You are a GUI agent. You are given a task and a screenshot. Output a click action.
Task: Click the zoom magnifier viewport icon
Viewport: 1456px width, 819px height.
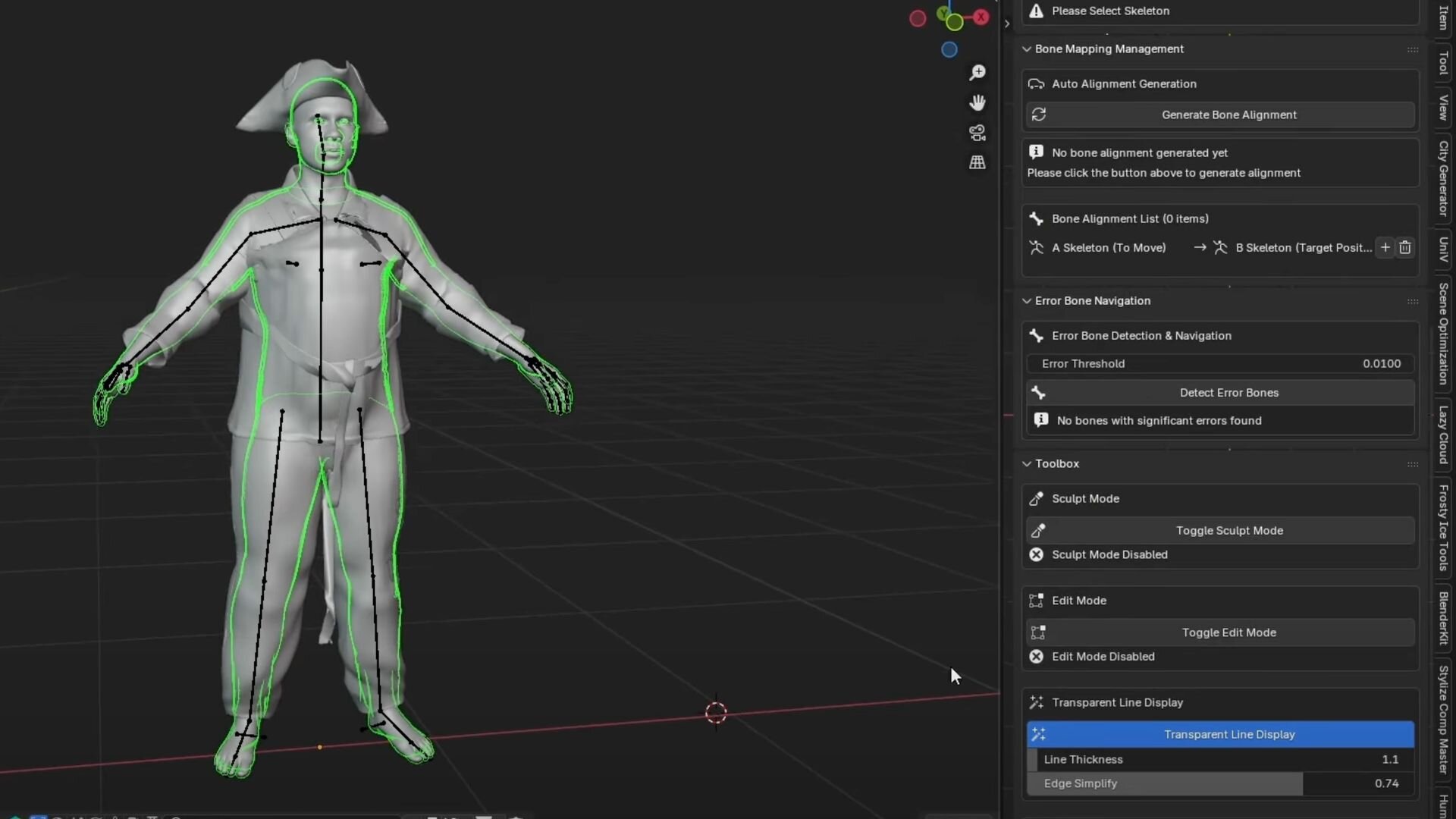[977, 72]
